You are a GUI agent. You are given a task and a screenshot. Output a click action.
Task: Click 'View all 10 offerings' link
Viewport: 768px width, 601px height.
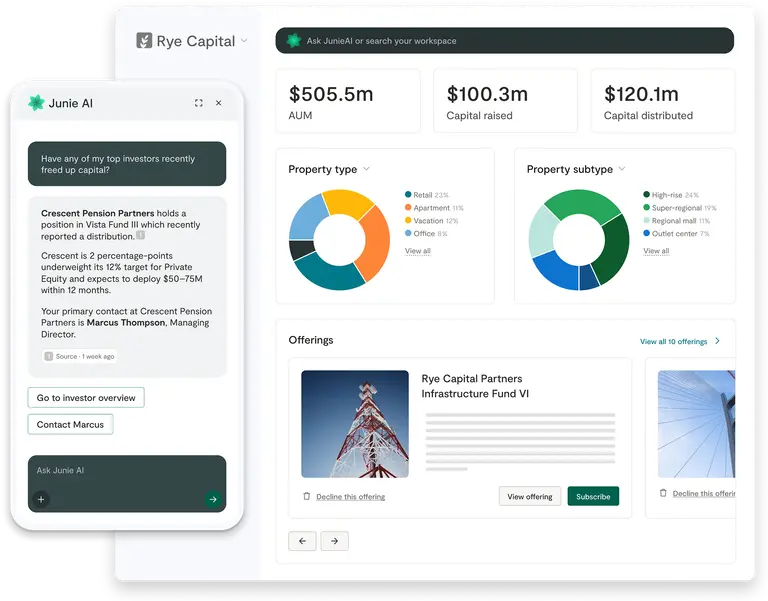click(673, 341)
